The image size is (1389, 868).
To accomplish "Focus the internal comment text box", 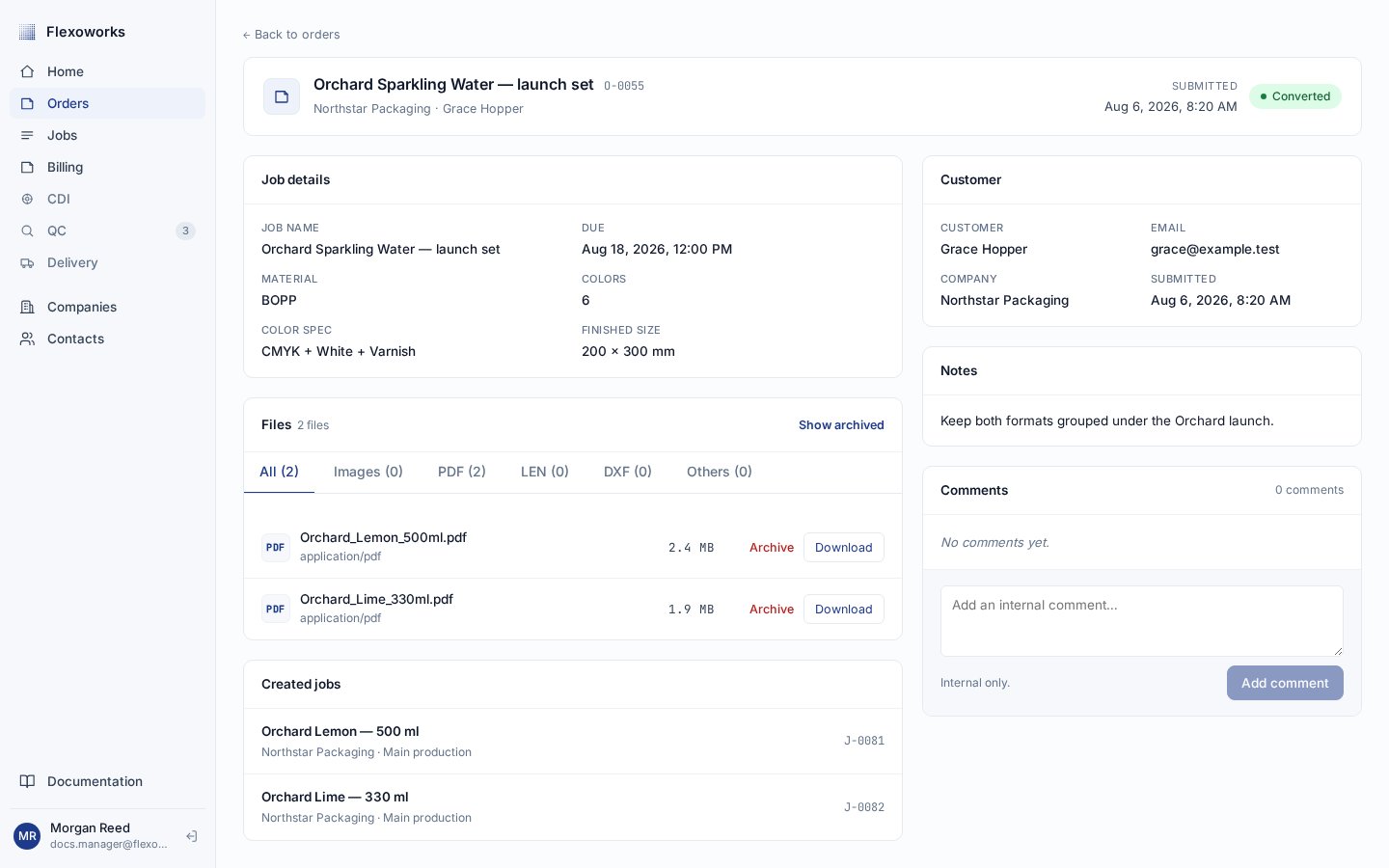I will coord(1142,621).
